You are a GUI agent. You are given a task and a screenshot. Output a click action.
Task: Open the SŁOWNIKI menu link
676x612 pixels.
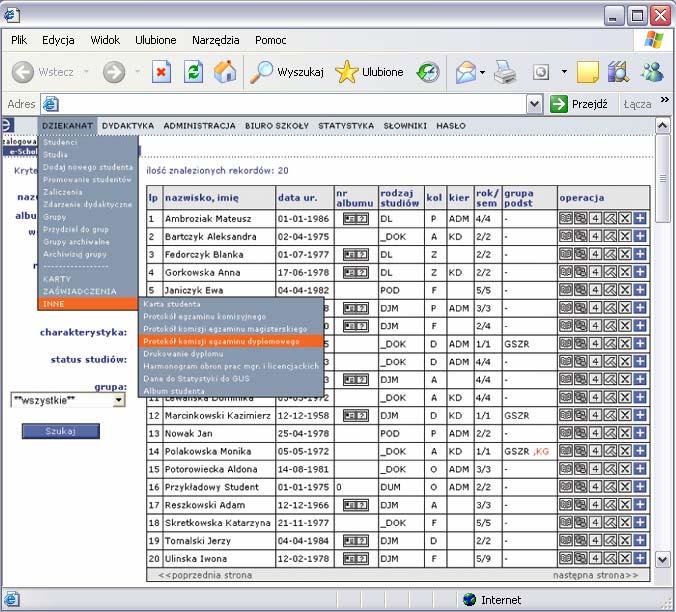(405, 126)
